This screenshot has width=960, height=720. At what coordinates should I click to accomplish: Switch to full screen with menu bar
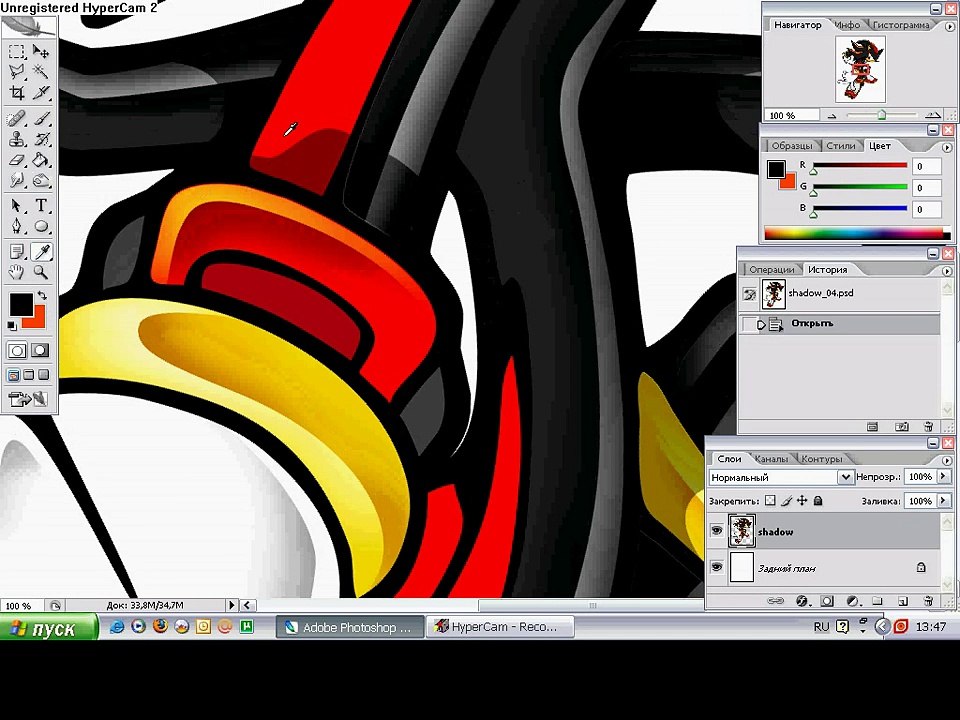28,375
